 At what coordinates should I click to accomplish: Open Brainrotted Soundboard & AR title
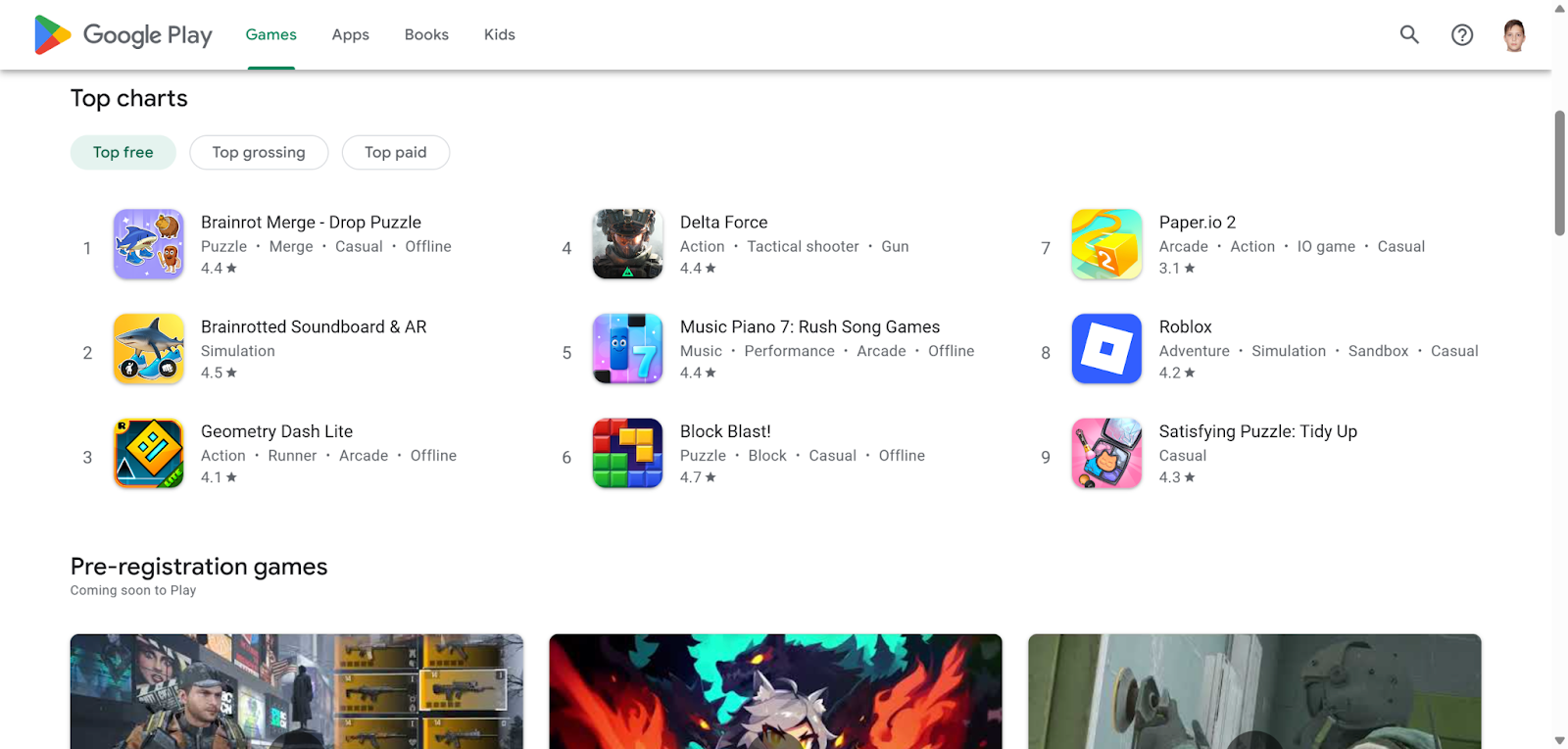(x=314, y=327)
